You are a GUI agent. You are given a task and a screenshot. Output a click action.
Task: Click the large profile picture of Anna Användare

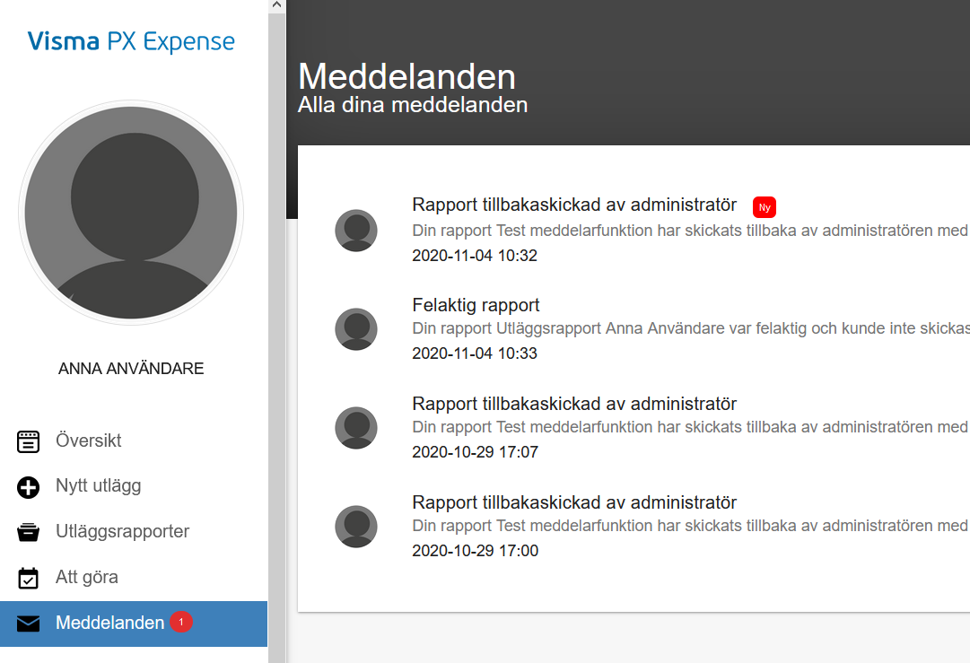click(131, 213)
